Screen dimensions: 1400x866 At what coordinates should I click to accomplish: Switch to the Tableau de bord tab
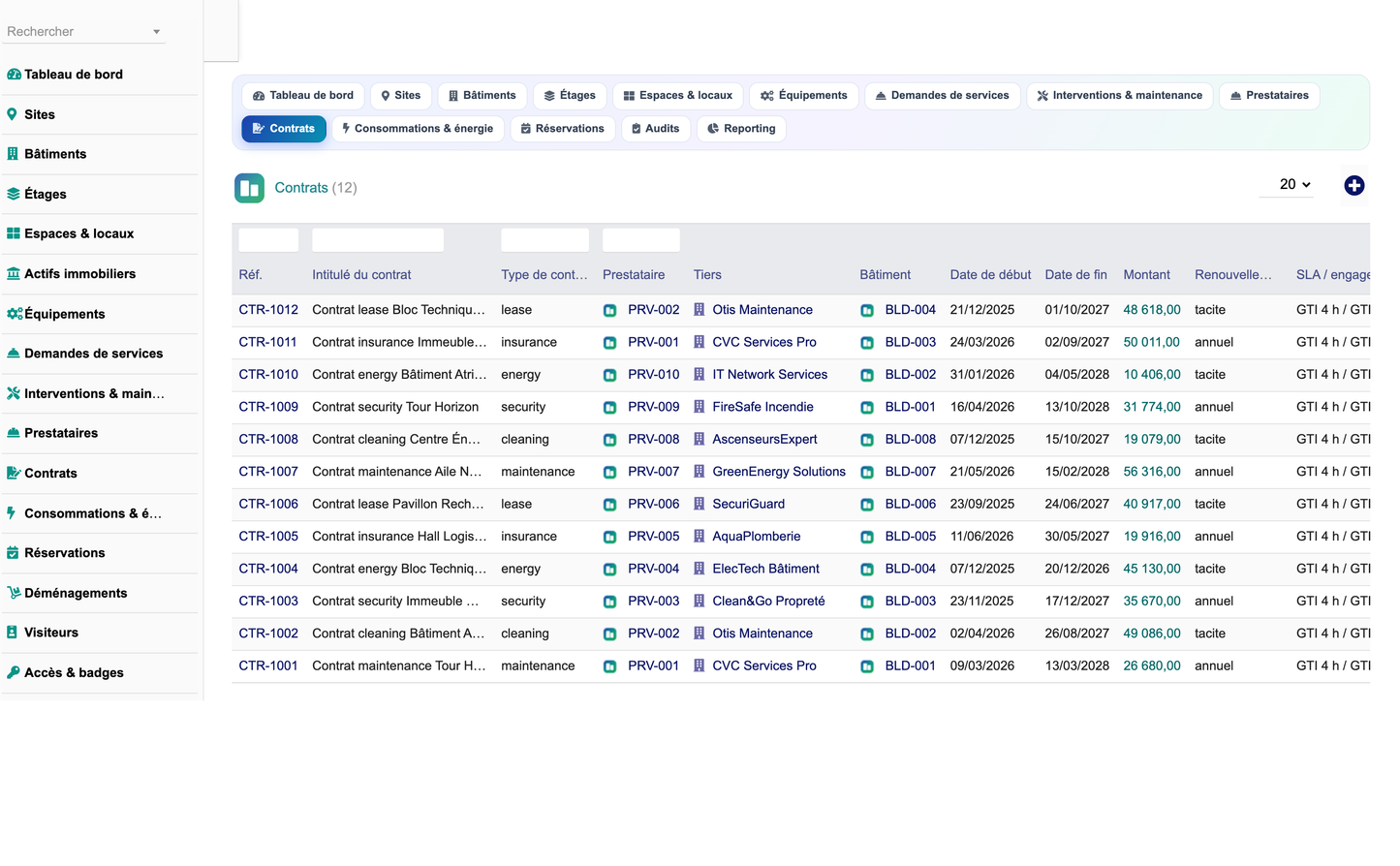click(x=303, y=96)
